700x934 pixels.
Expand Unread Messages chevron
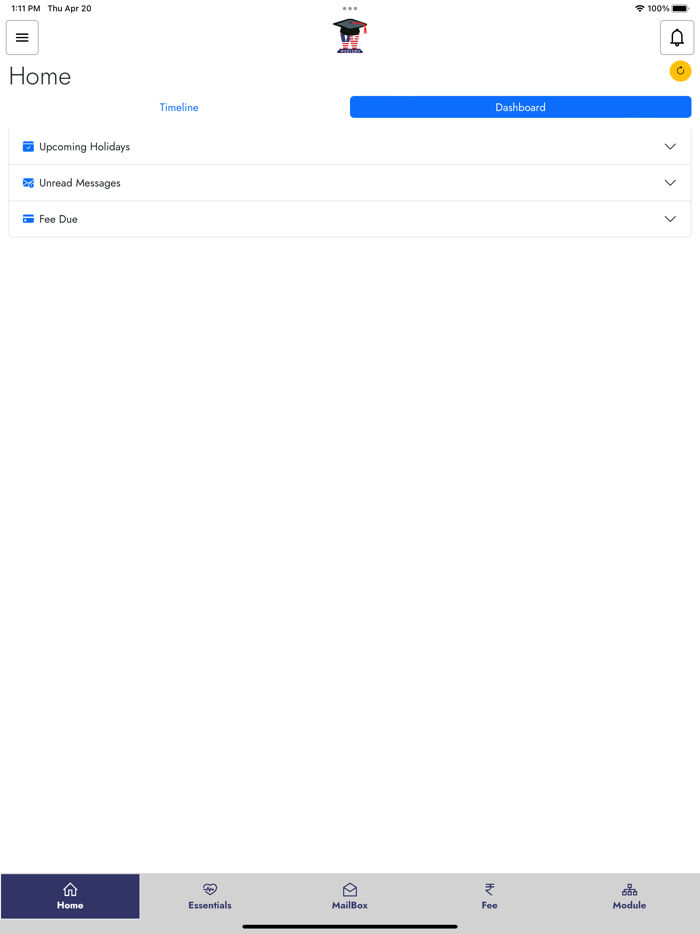click(670, 183)
